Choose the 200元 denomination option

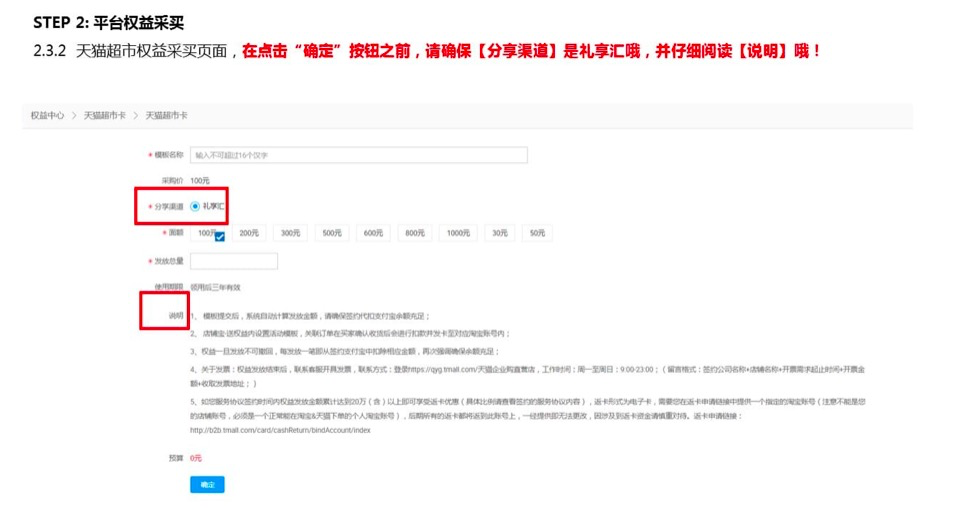(249, 233)
